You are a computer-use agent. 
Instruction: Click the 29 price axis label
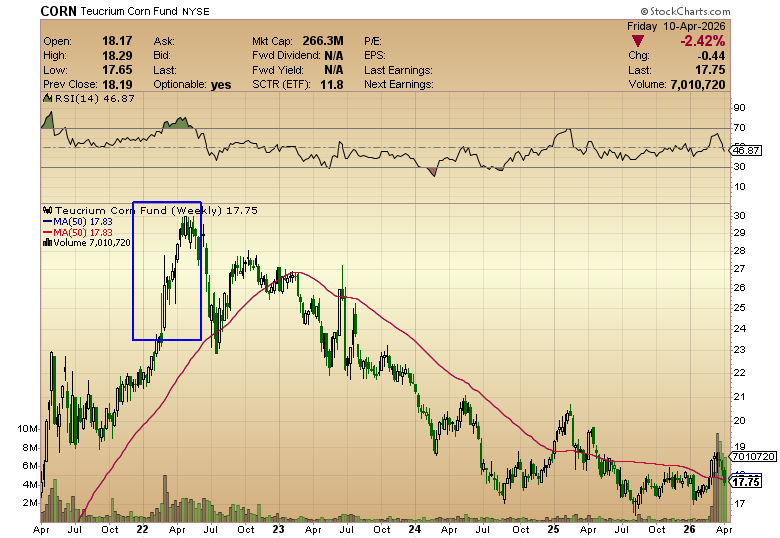pyautogui.click(x=739, y=233)
